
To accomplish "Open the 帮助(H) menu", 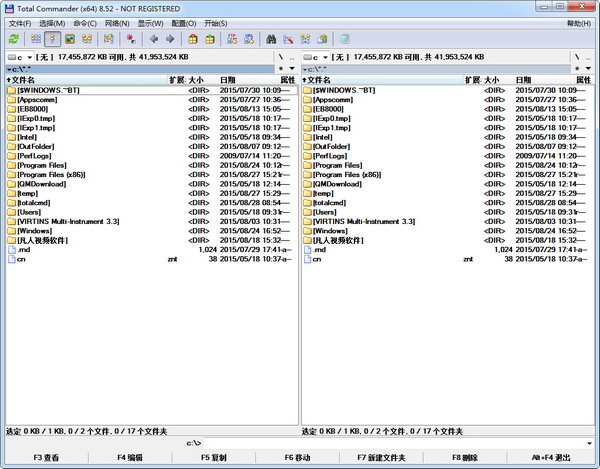I will [x=579, y=24].
